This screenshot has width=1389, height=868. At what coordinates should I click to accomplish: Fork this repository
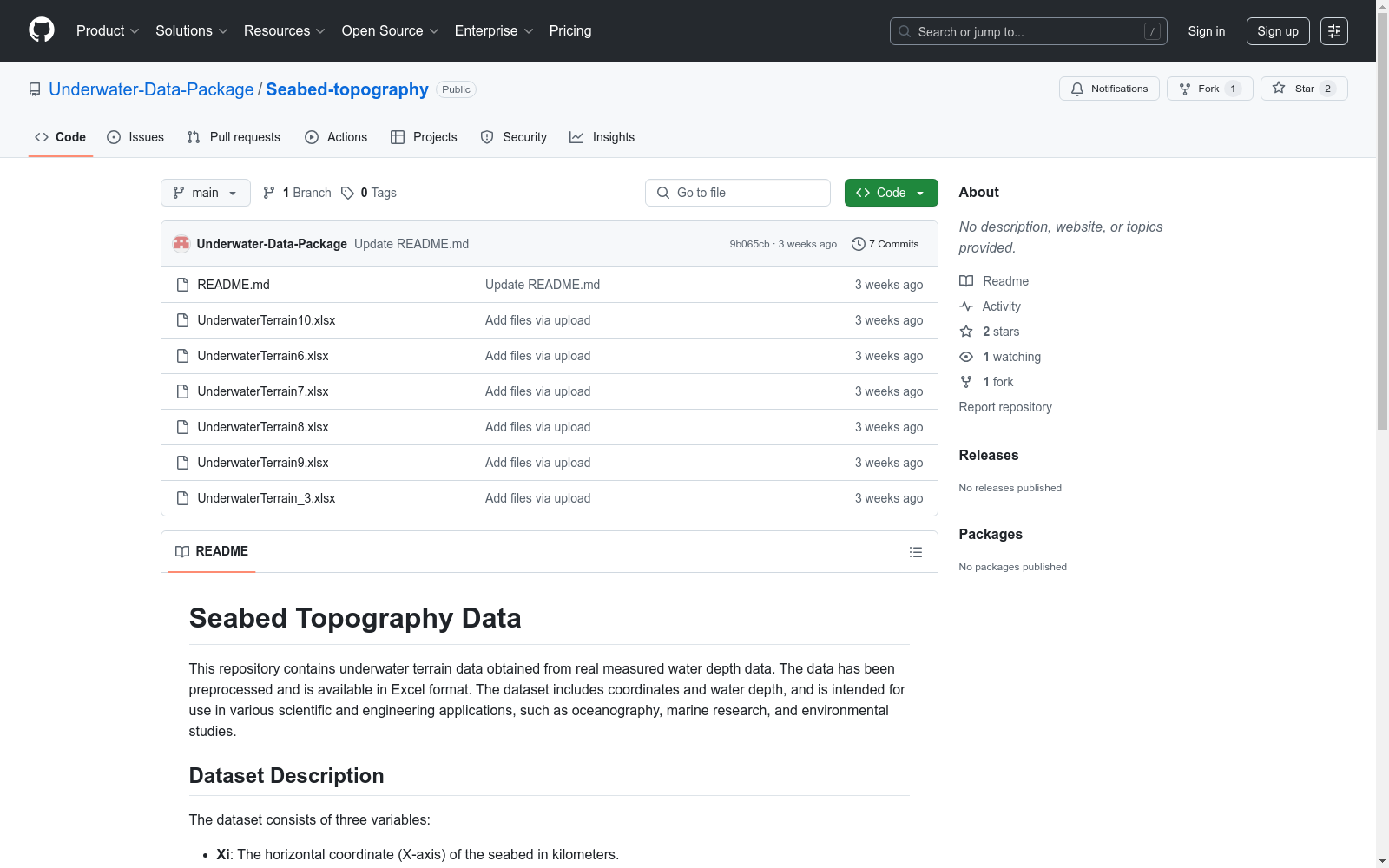tap(1210, 89)
